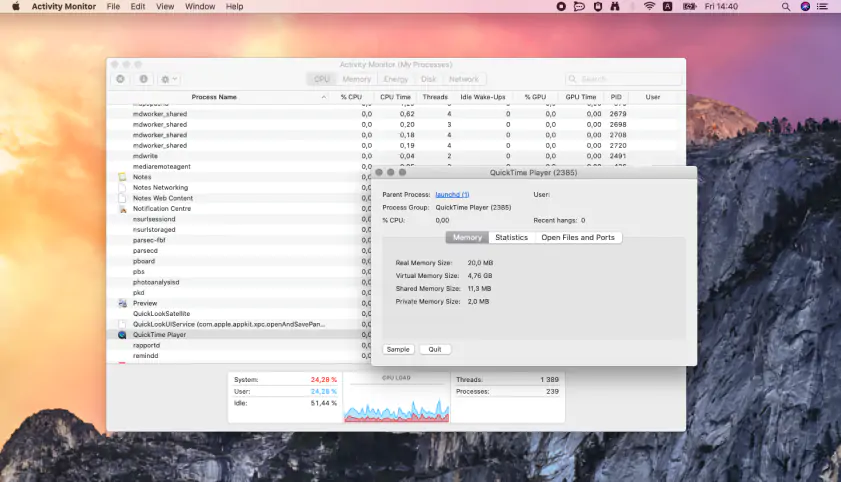Click the process search field

pos(623,79)
